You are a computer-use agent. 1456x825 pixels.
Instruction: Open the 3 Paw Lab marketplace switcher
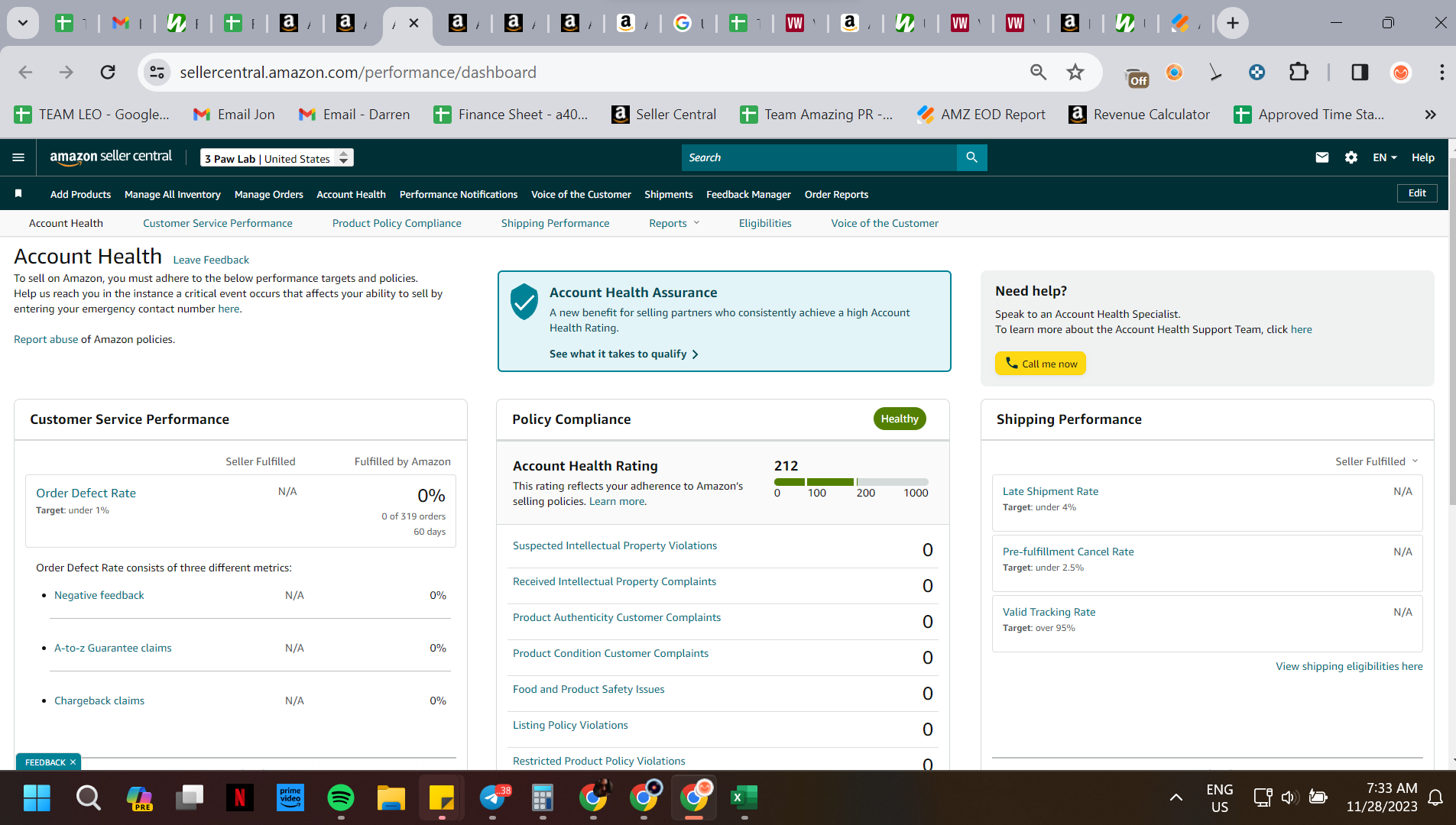click(277, 158)
